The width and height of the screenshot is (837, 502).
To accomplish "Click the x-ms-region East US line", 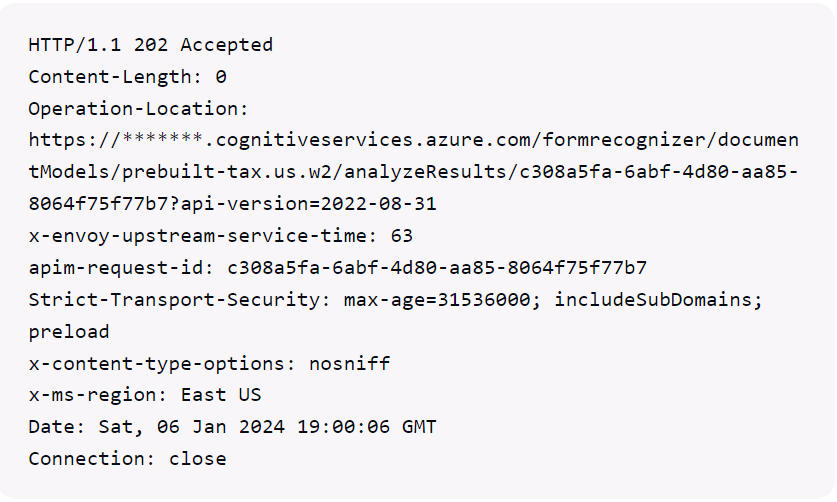I will pyautogui.click(x=144, y=395).
